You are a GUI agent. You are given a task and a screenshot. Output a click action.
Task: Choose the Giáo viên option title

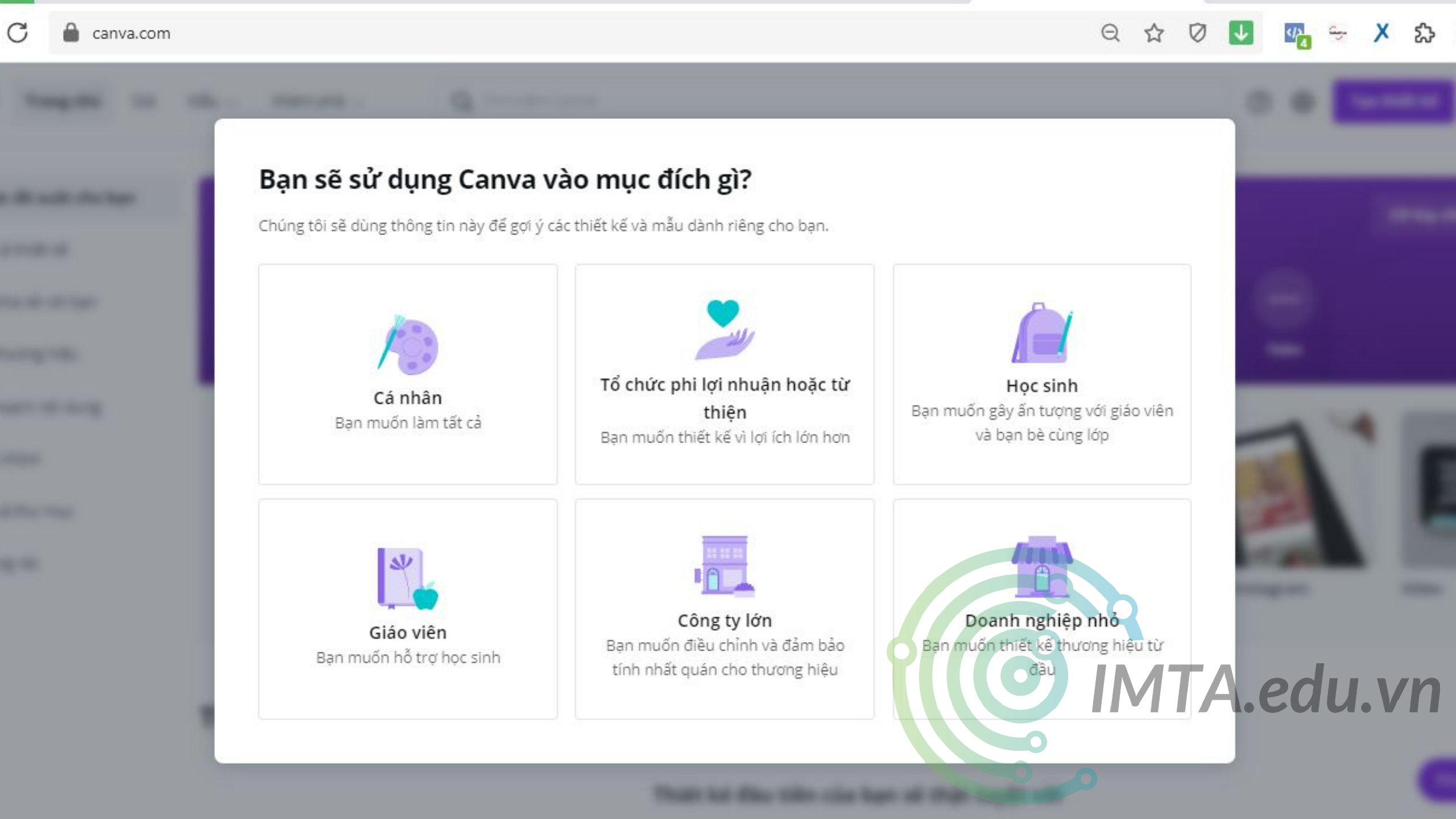point(408,632)
